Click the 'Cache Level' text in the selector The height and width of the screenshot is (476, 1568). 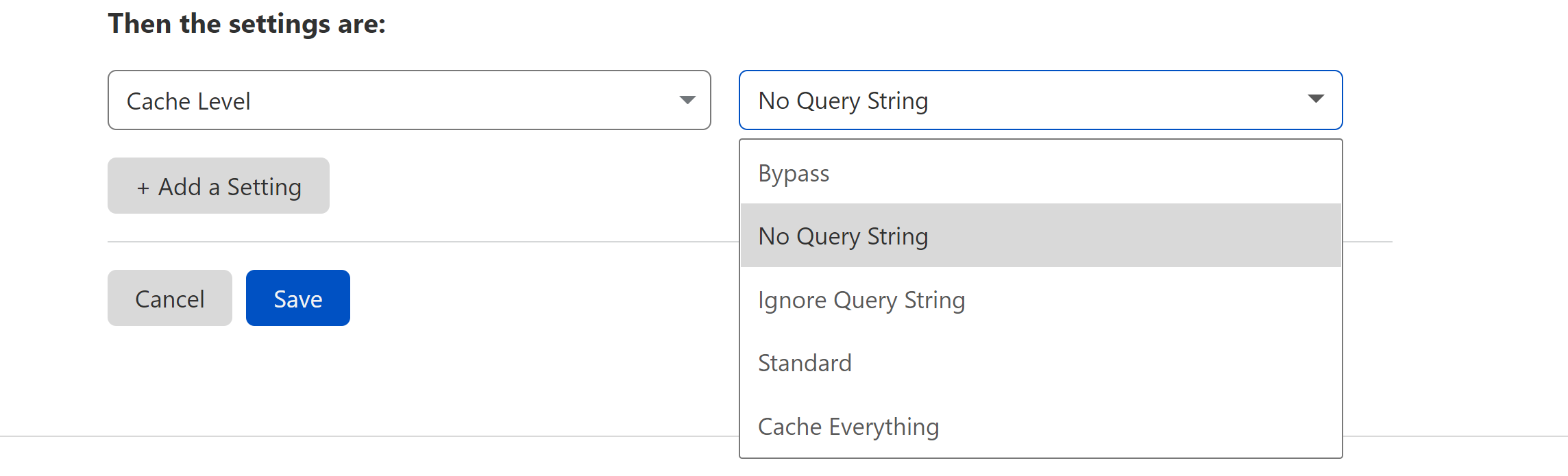click(x=188, y=101)
